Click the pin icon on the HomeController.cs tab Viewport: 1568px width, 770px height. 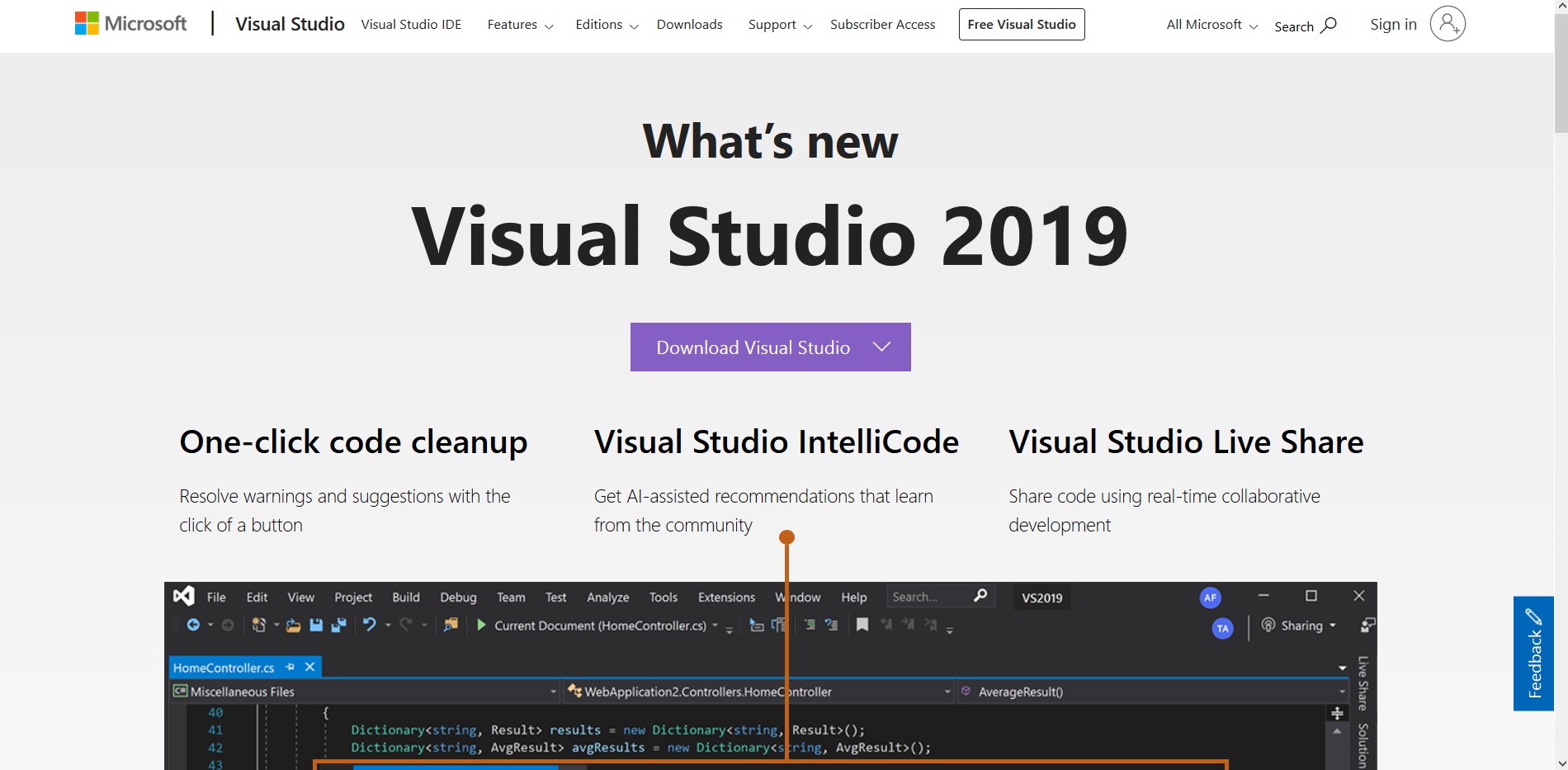(290, 667)
